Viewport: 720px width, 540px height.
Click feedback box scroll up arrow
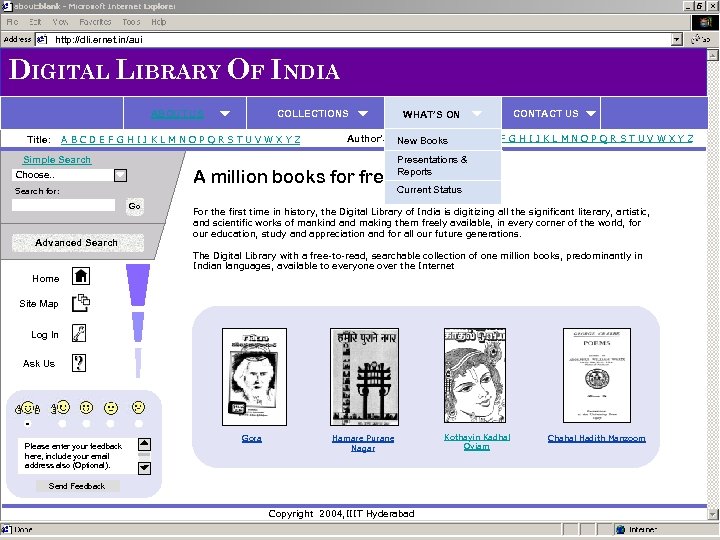click(x=144, y=444)
